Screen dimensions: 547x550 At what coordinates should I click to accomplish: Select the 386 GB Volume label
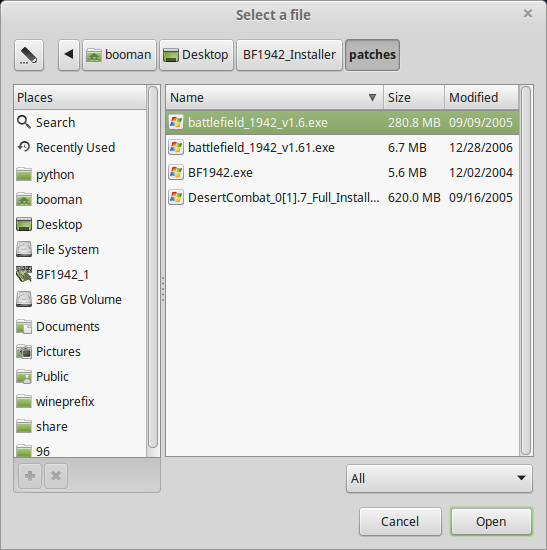point(79,300)
